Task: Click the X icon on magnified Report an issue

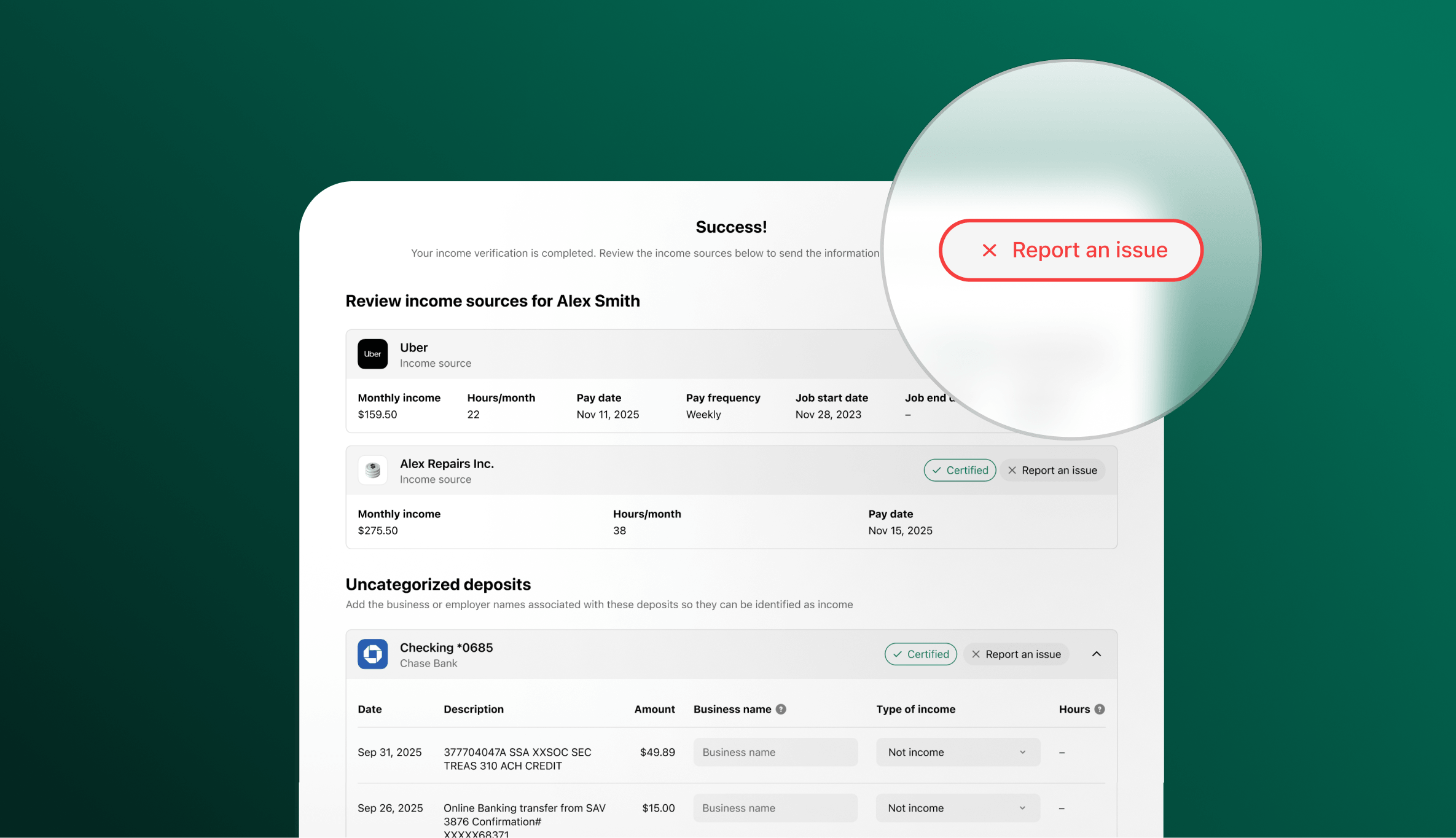Action: pos(988,250)
